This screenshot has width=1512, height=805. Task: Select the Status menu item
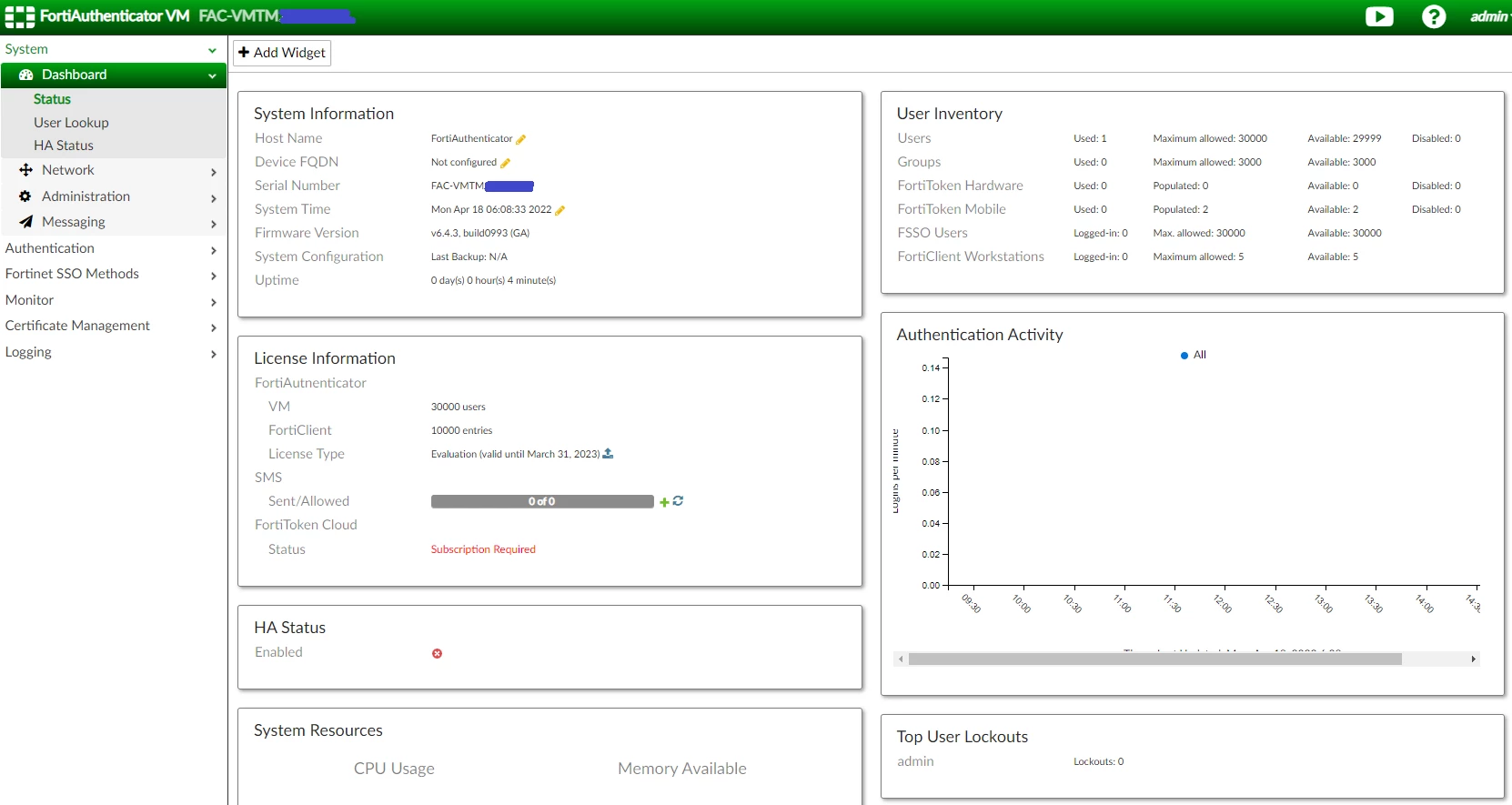click(x=52, y=99)
